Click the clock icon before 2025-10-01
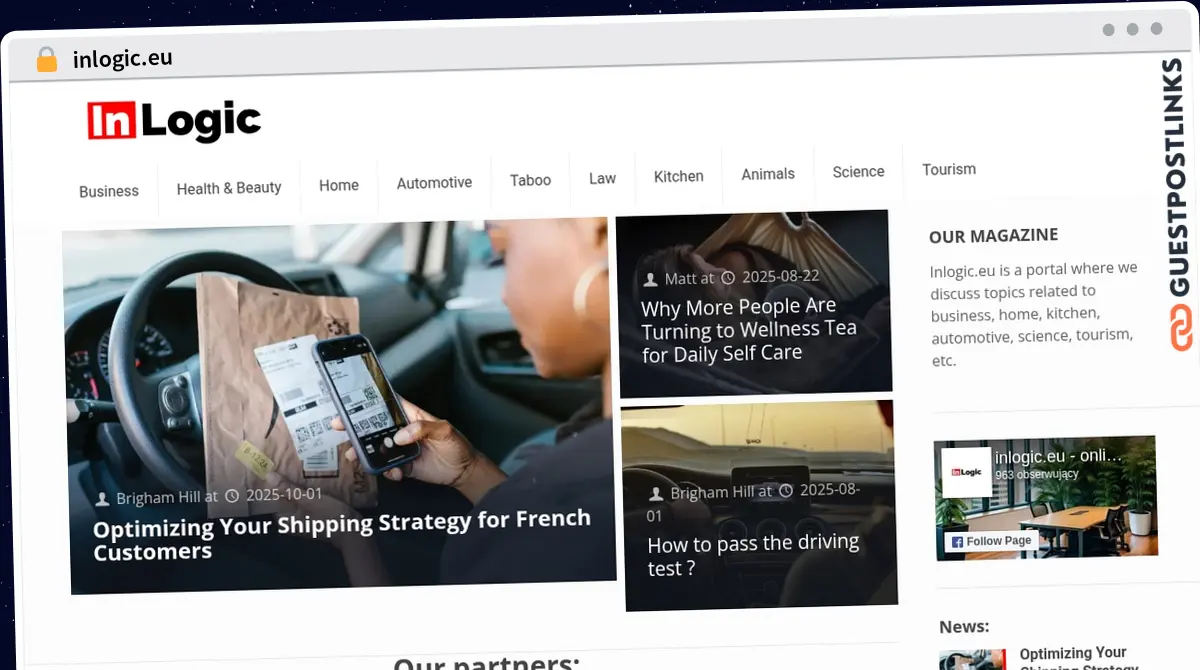This screenshot has width=1200, height=670. pos(232,495)
